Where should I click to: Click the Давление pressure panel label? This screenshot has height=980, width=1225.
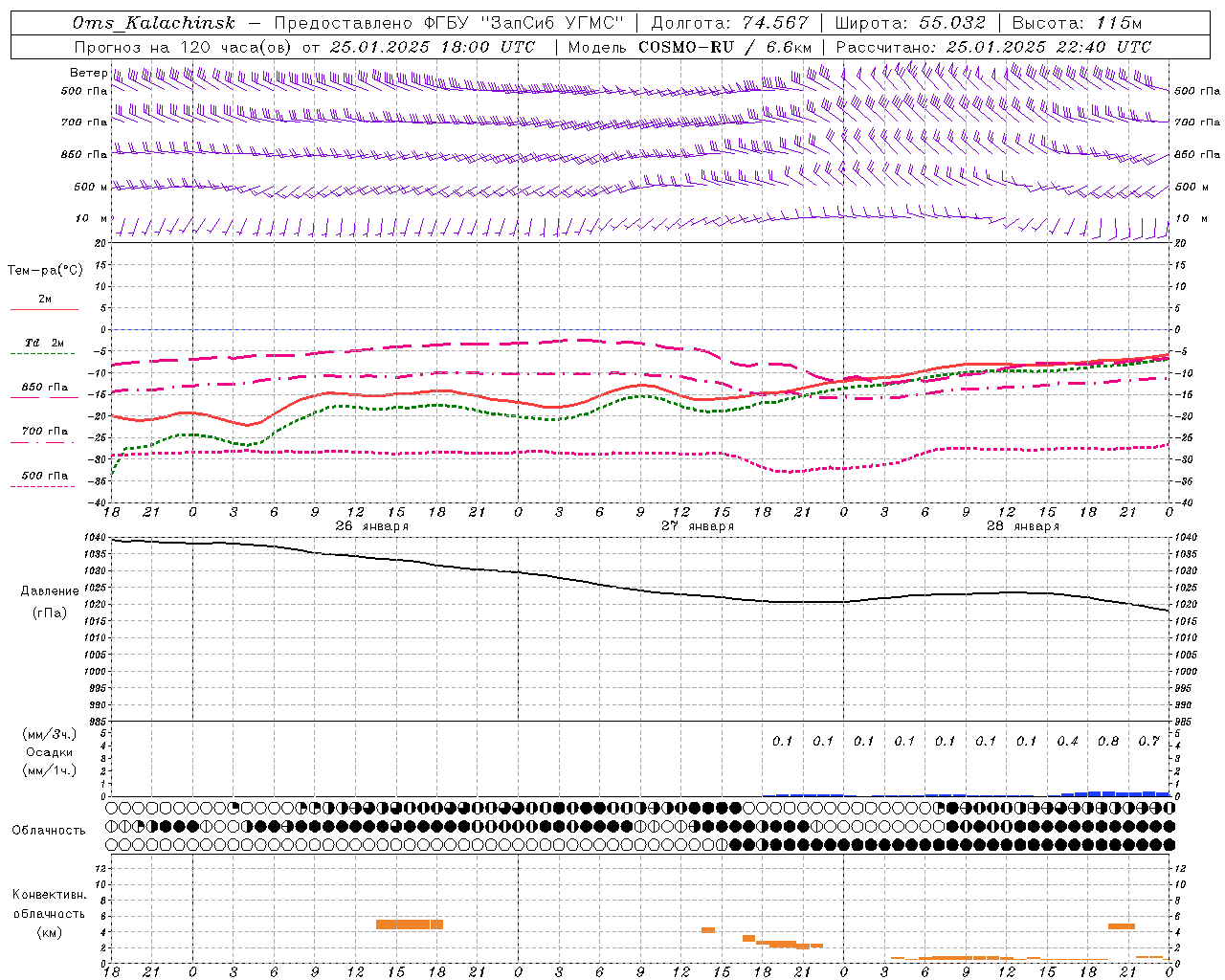(50, 591)
